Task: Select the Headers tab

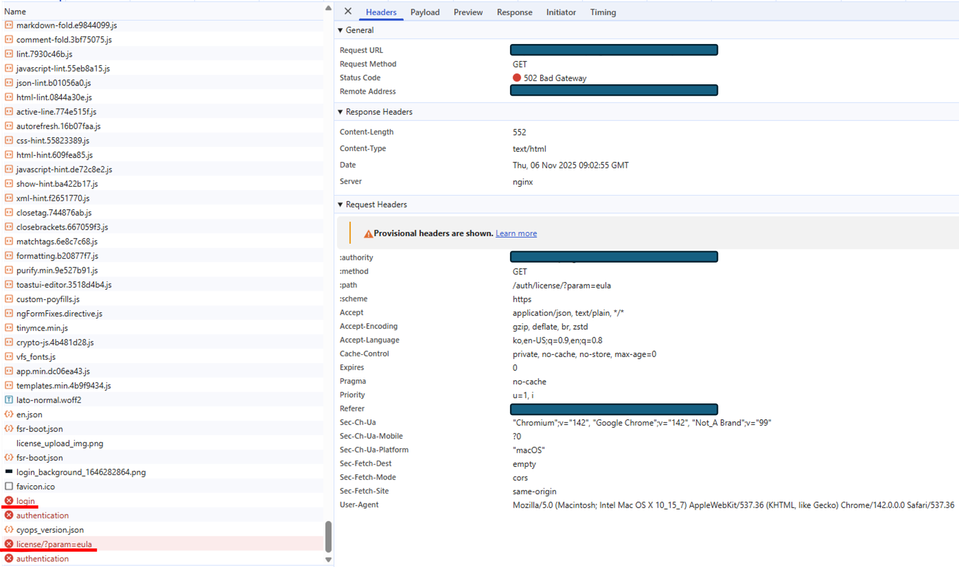Action: click(381, 12)
